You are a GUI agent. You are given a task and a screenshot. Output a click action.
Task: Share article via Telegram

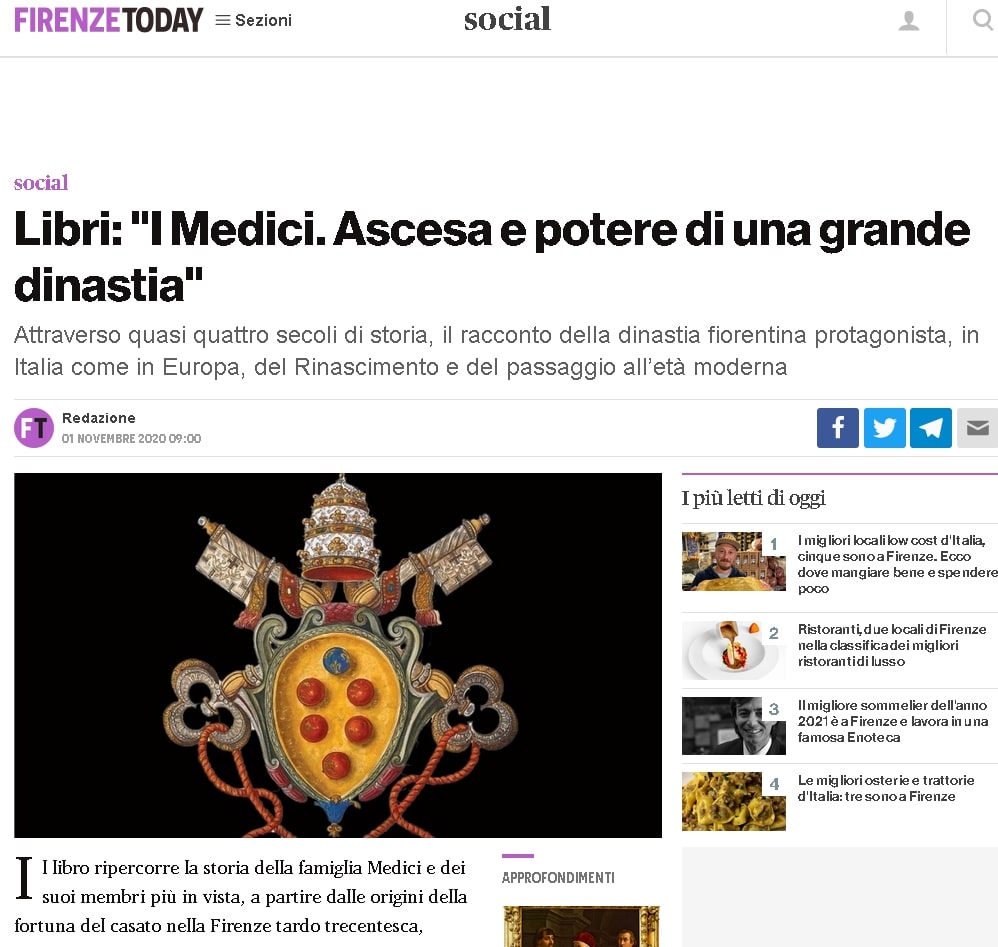point(931,428)
